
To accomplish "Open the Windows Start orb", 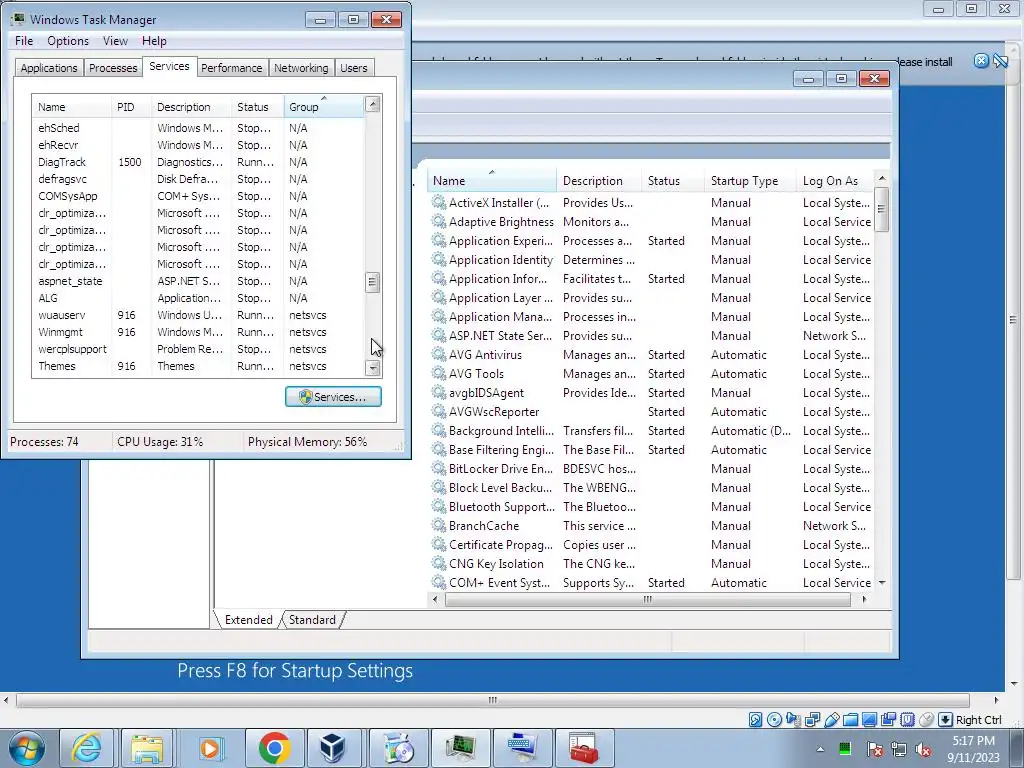I will coord(26,748).
